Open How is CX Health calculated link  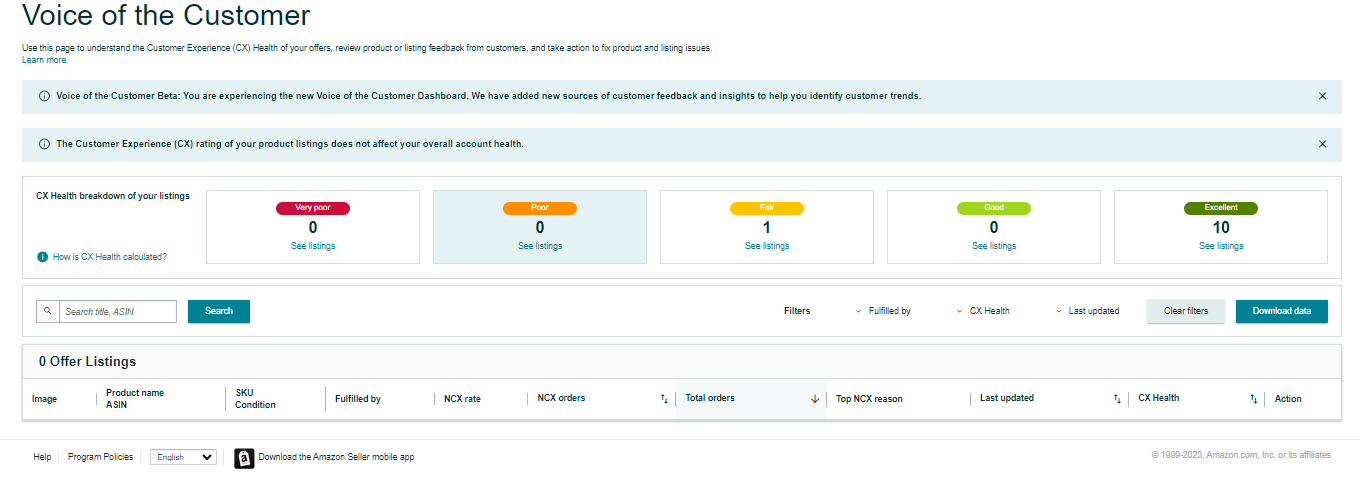pos(110,257)
